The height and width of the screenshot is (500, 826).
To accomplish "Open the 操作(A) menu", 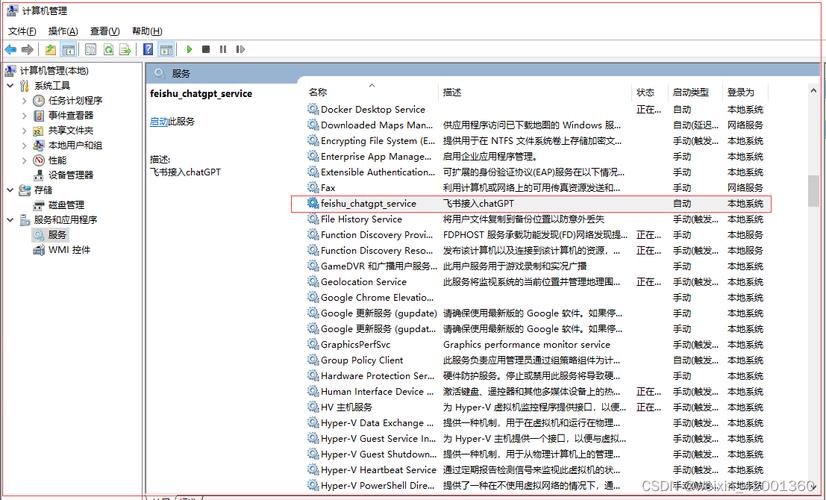I will tap(63, 31).
